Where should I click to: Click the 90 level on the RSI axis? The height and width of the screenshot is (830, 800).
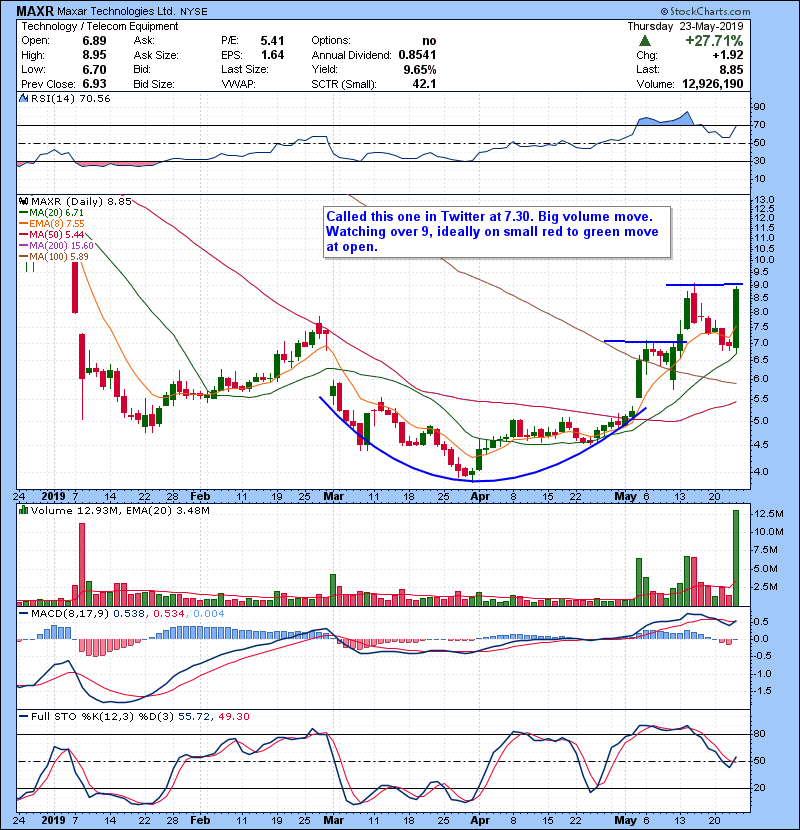point(759,107)
